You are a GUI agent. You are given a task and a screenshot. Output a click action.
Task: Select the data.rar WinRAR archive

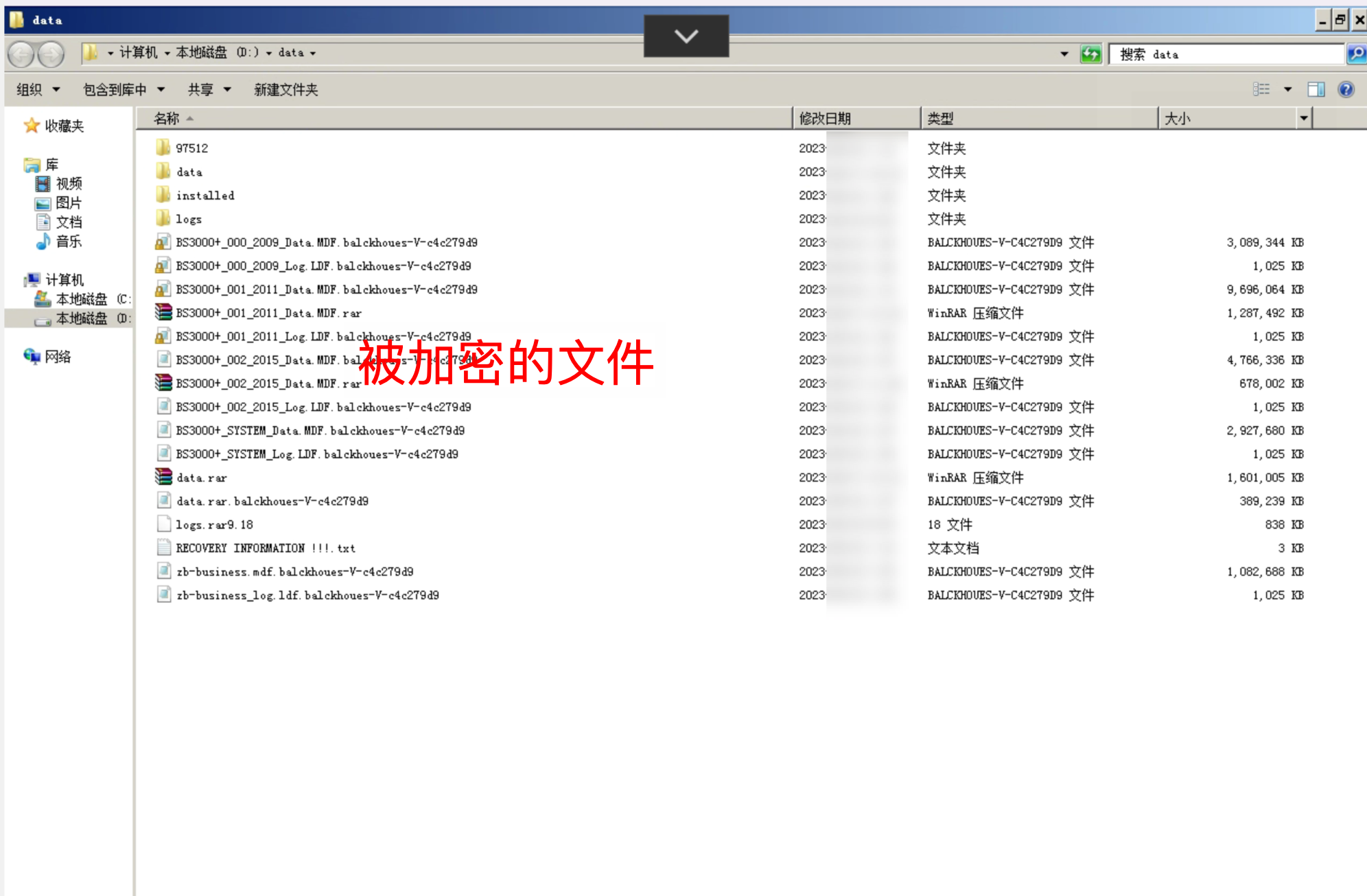(x=201, y=478)
